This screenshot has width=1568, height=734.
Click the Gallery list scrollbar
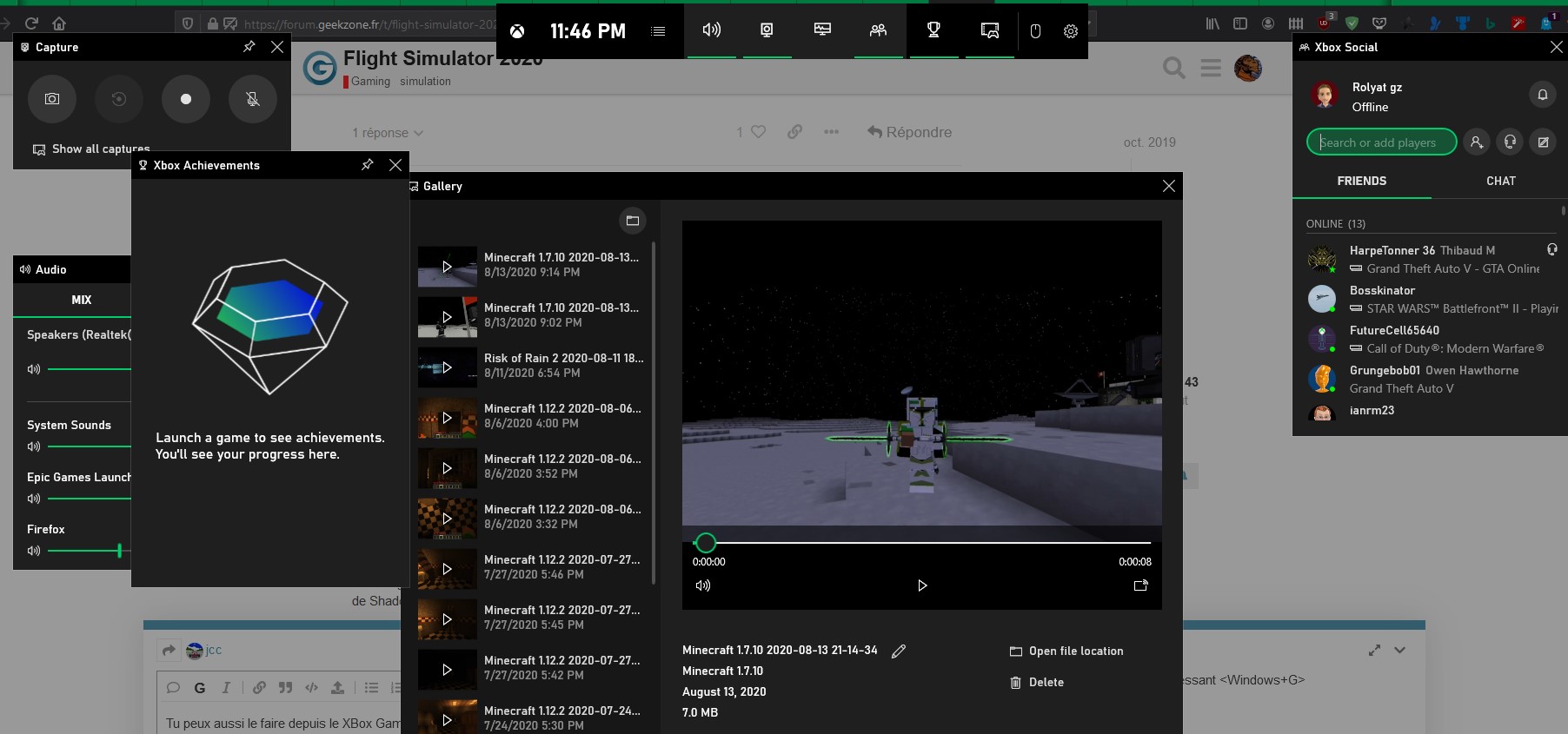(x=654, y=413)
